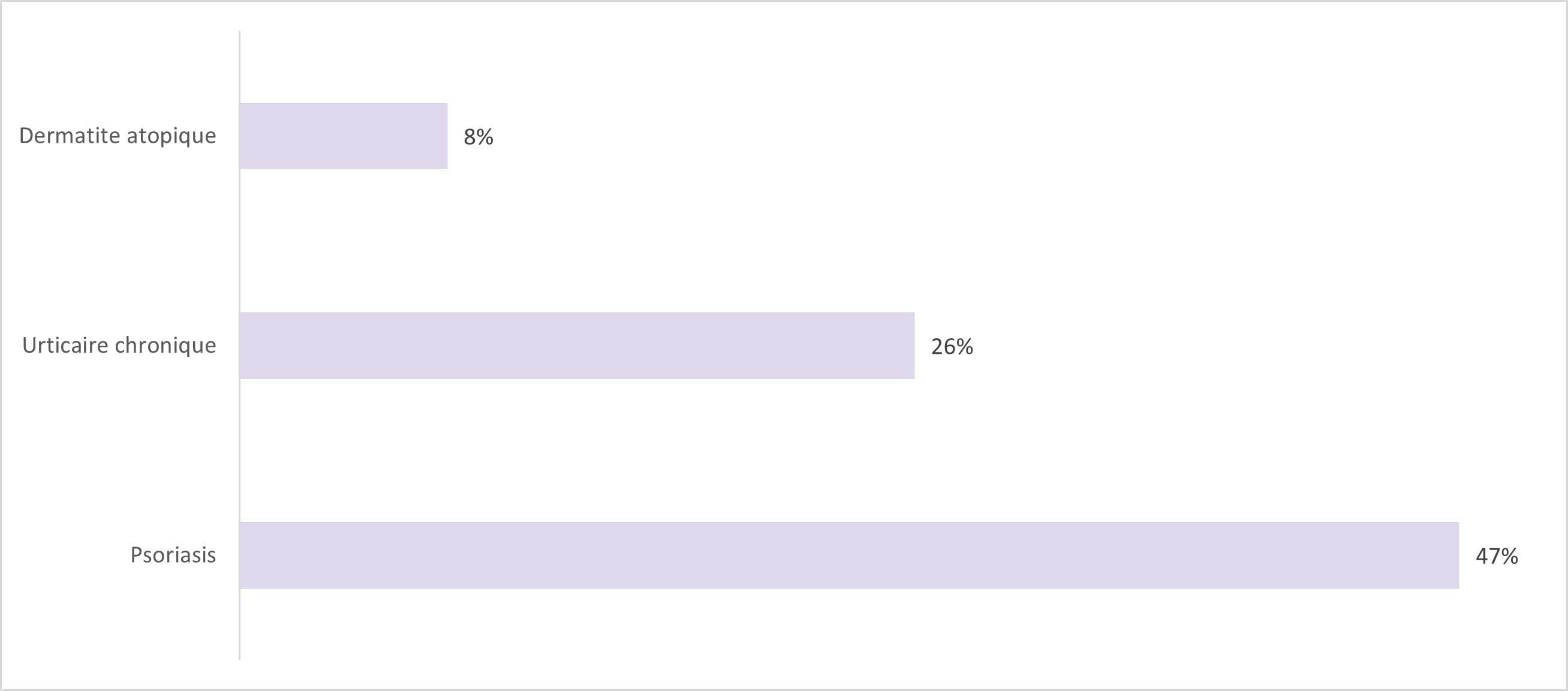Click the percent sign in the 26% label
Viewport: 1568px width, 691px height.
[x=965, y=347]
